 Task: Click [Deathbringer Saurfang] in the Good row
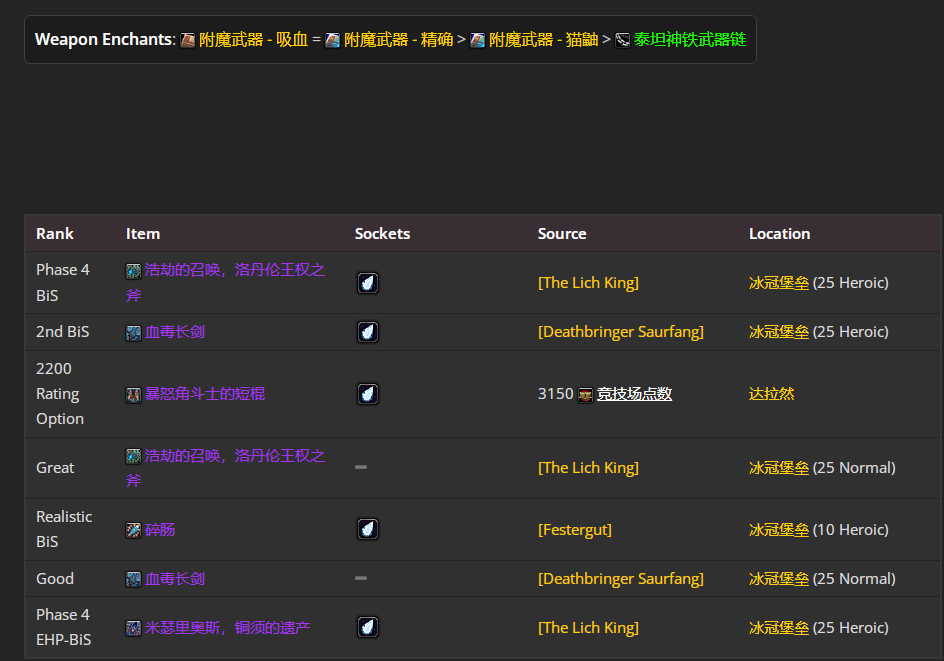pos(620,579)
